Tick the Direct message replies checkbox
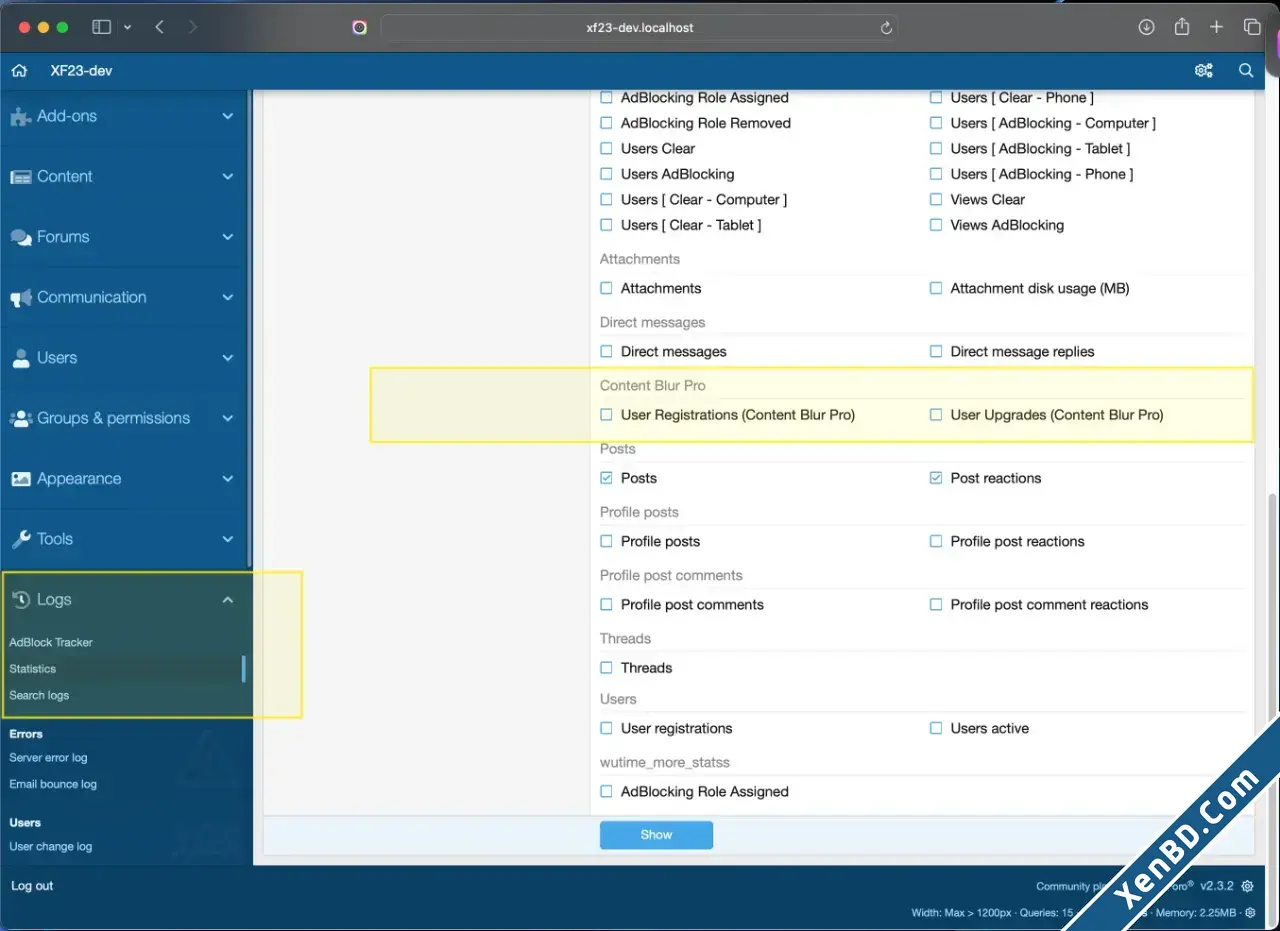This screenshot has height=931, width=1280. tap(936, 351)
